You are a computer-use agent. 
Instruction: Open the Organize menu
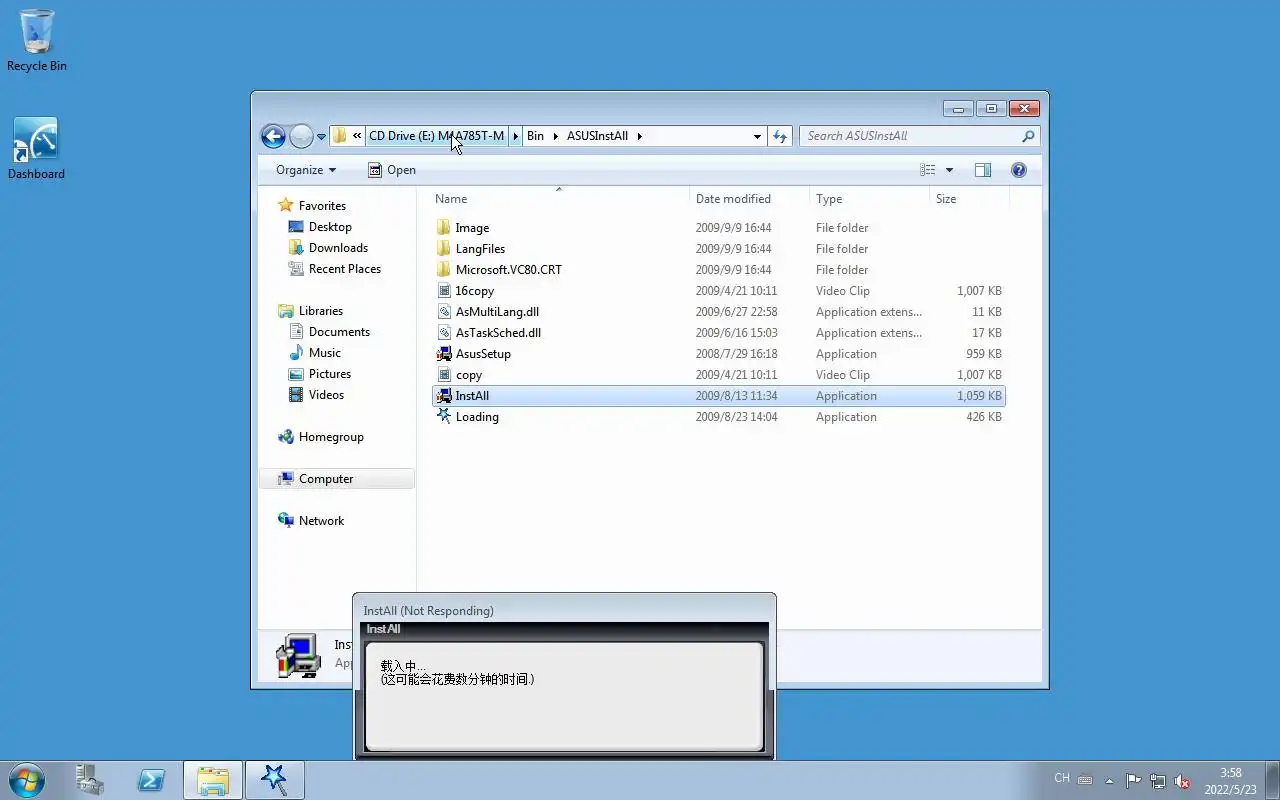306,170
